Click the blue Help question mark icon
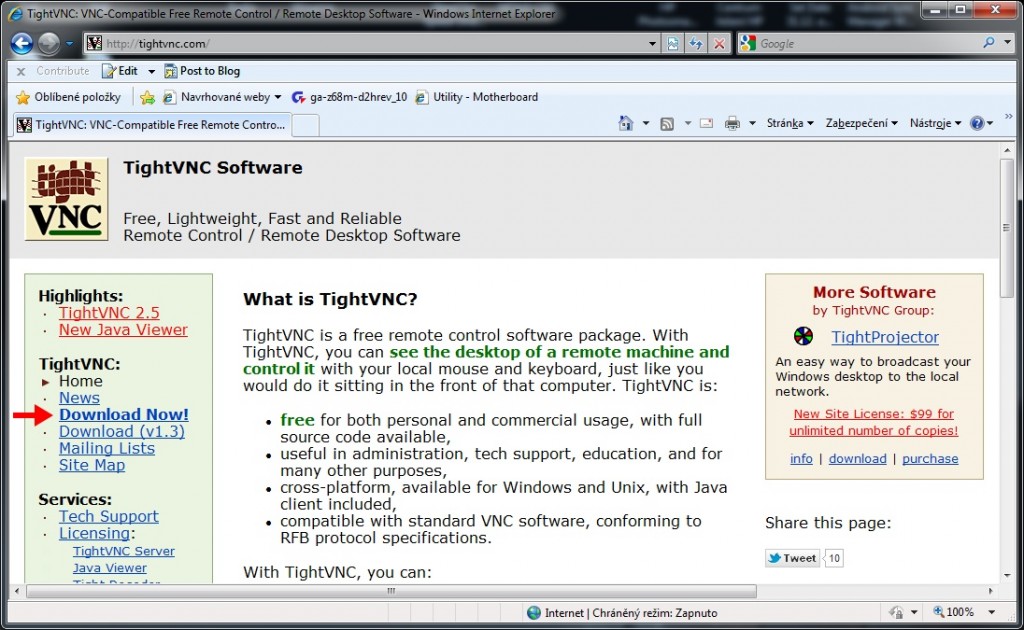 point(977,123)
